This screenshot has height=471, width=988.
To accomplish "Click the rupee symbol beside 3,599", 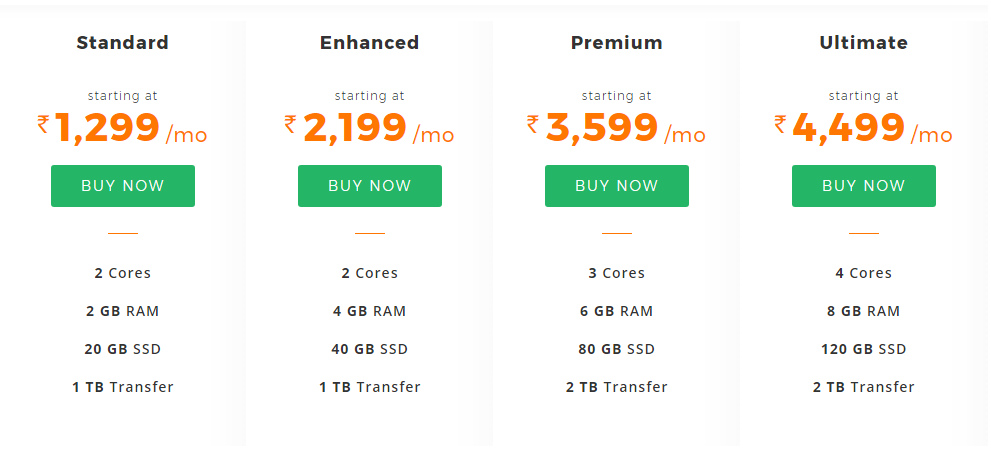I will click(533, 123).
